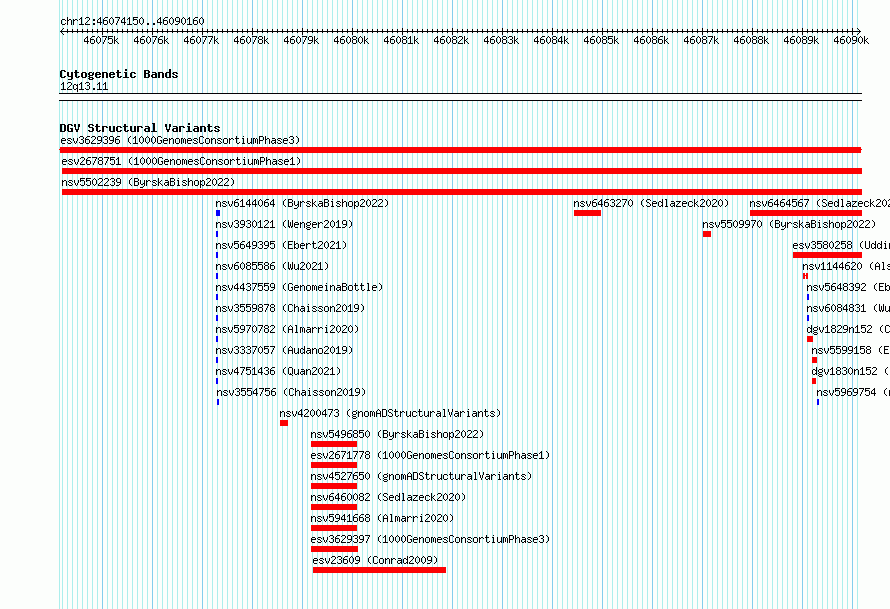This screenshot has height=609, width=890.
Task: Select the red bar under esv3580258
Action: click(827, 255)
